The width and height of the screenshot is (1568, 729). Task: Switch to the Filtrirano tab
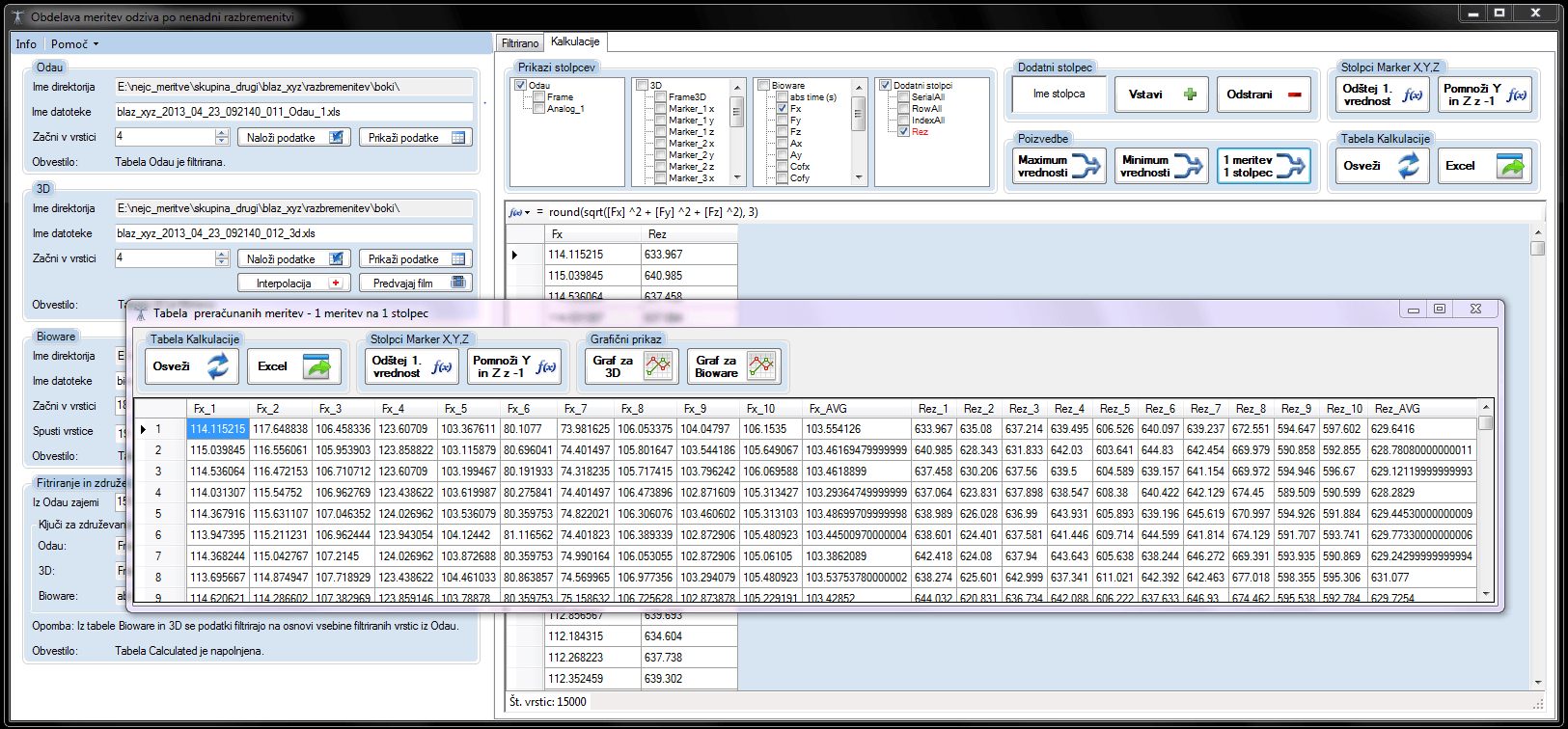pos(520,43)
